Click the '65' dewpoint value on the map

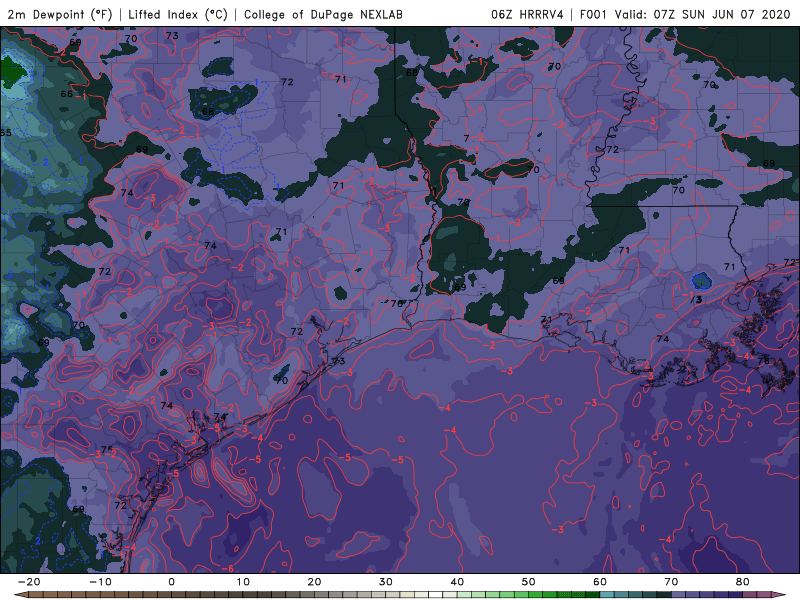[5, 133]
